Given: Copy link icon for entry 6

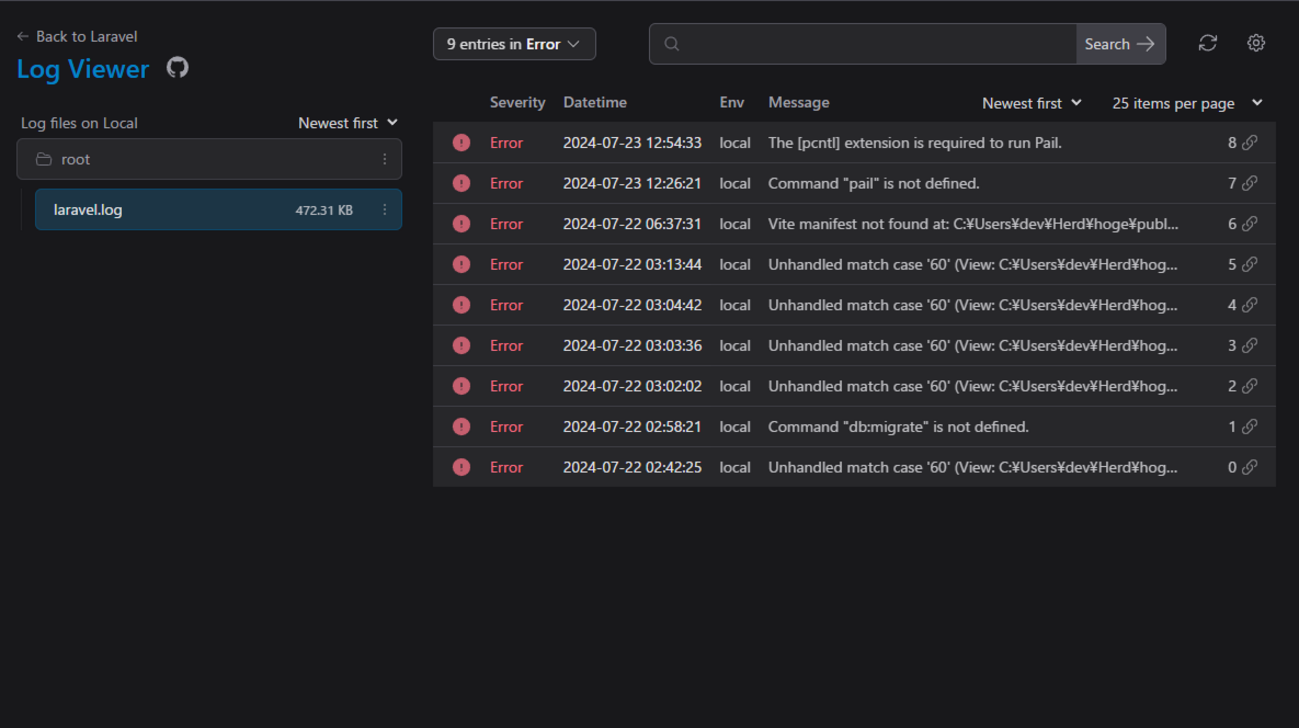Looking at the screenshot, I should coord(1250,224).
